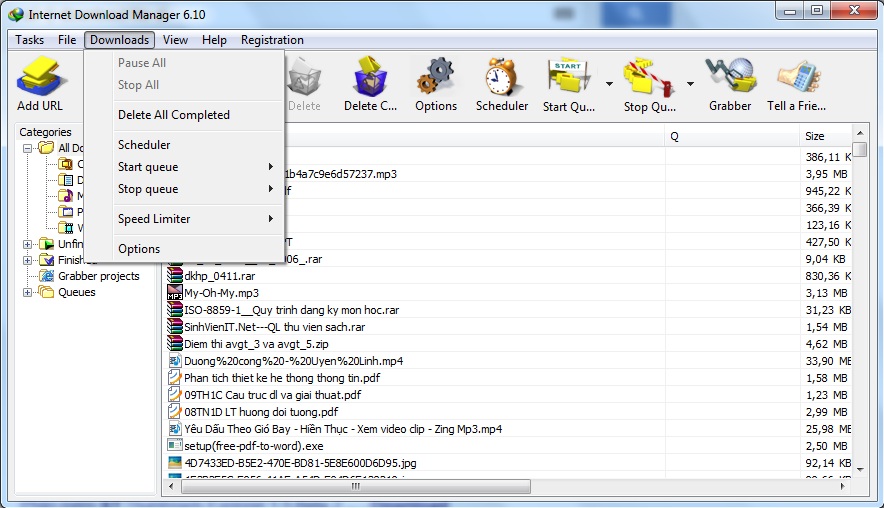Screen dimensions: 884x508
Task: Click the Tell a Friend icon
Action: [x=798, y=76]
